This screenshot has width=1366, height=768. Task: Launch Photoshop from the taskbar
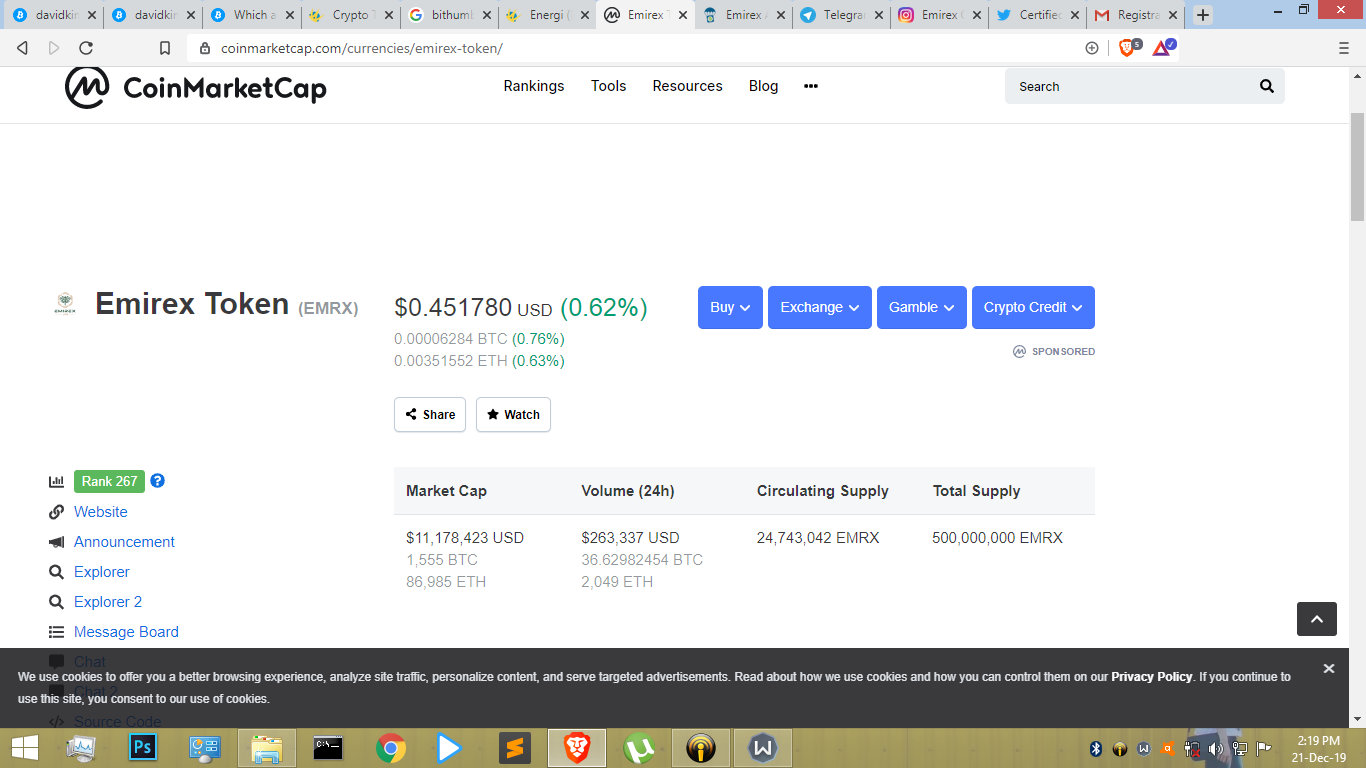pos(143,748)
